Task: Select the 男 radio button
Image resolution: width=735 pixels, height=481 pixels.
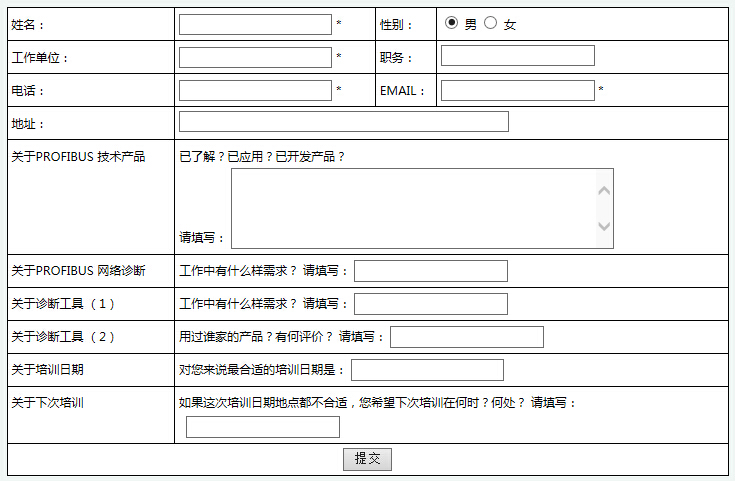Action: click(452, 23)
